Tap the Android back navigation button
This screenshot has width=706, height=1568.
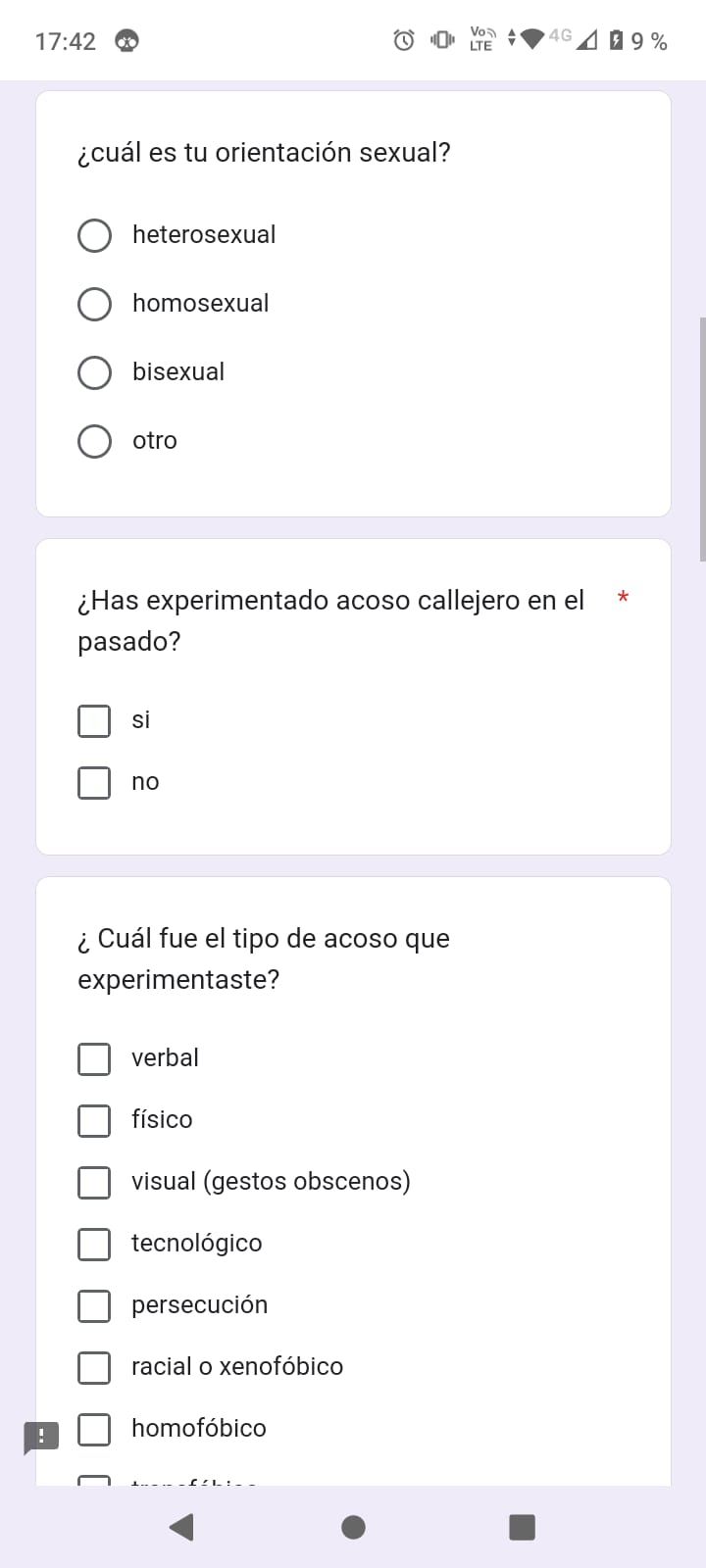coord(181,1527)
